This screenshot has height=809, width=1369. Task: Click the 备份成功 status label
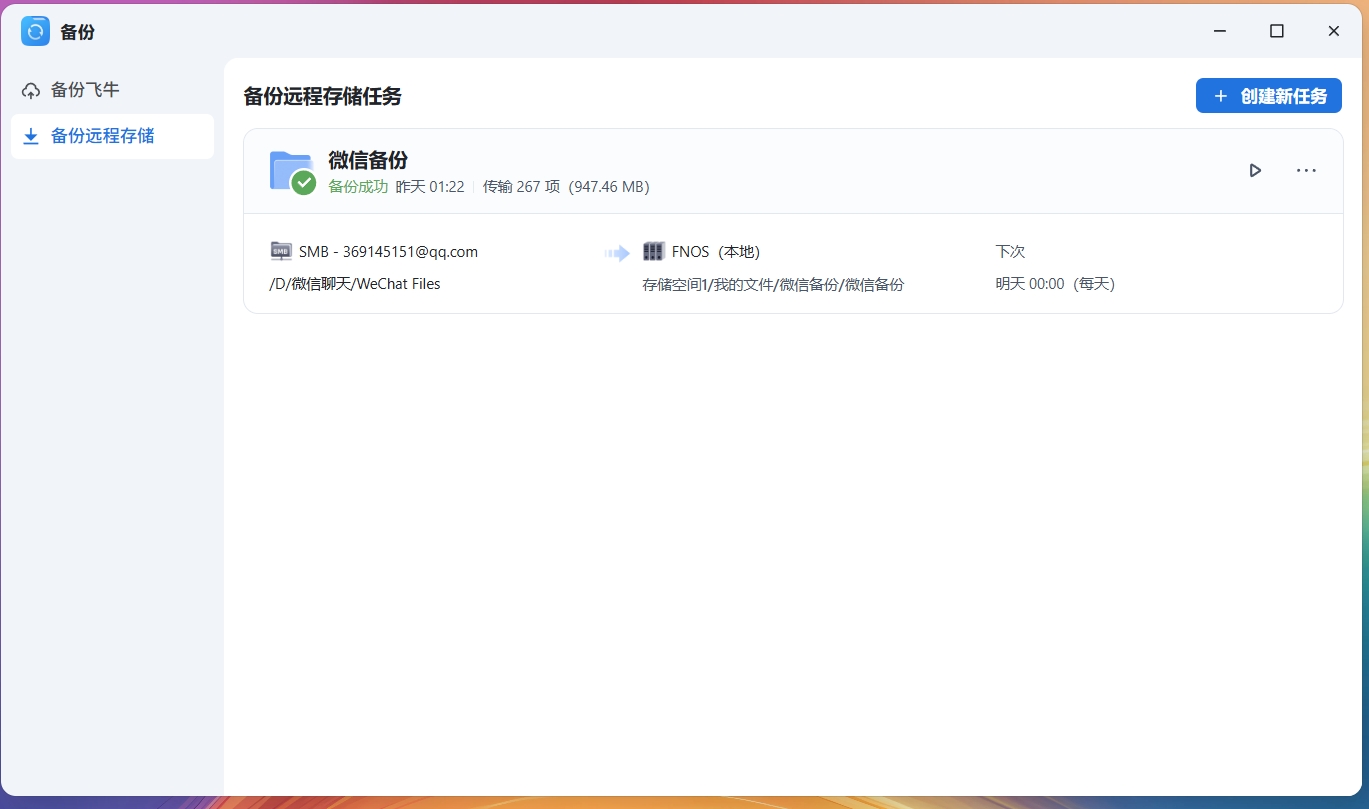coord(358,187)
